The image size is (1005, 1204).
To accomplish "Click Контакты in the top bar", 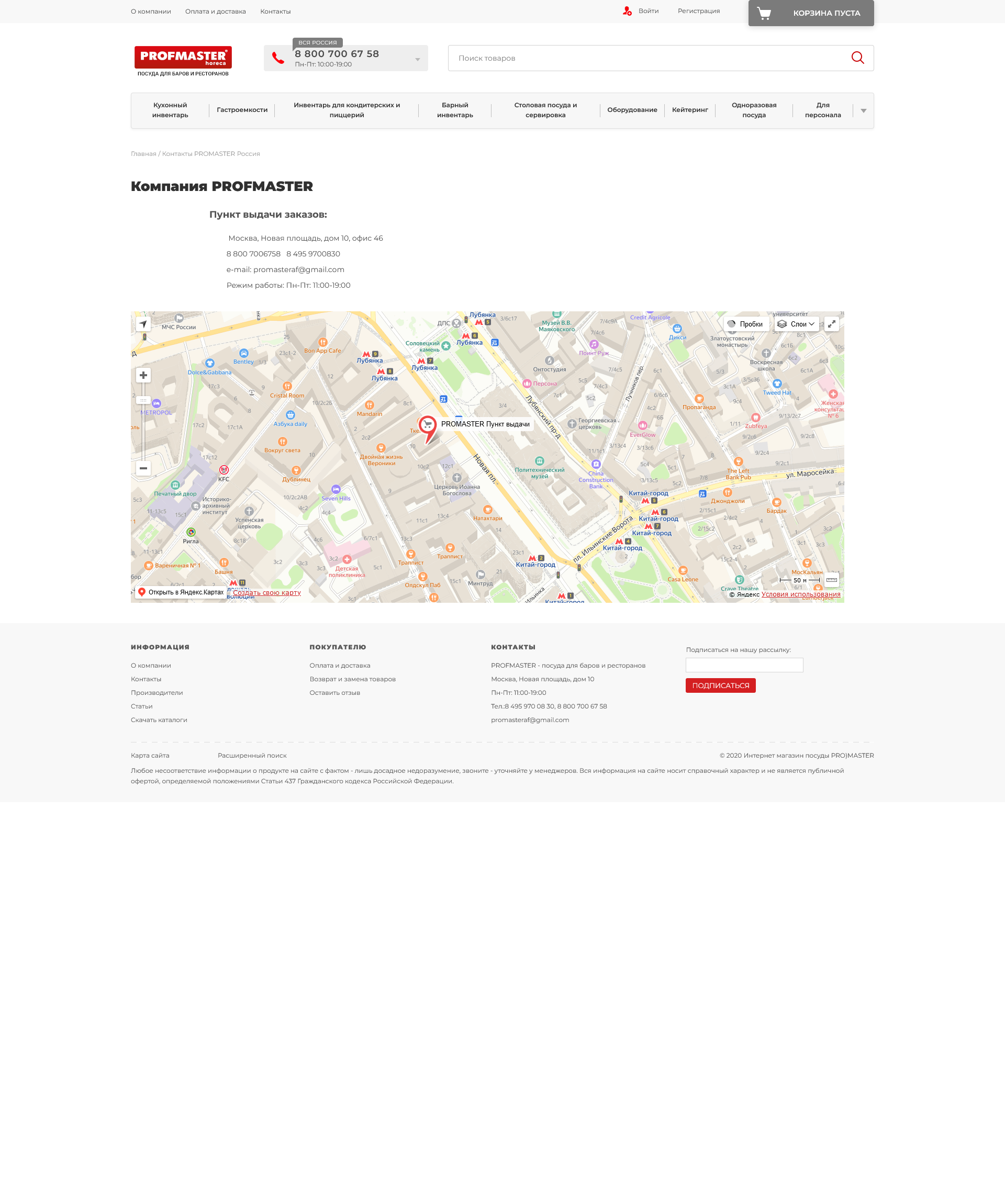I will coord(275,12).
